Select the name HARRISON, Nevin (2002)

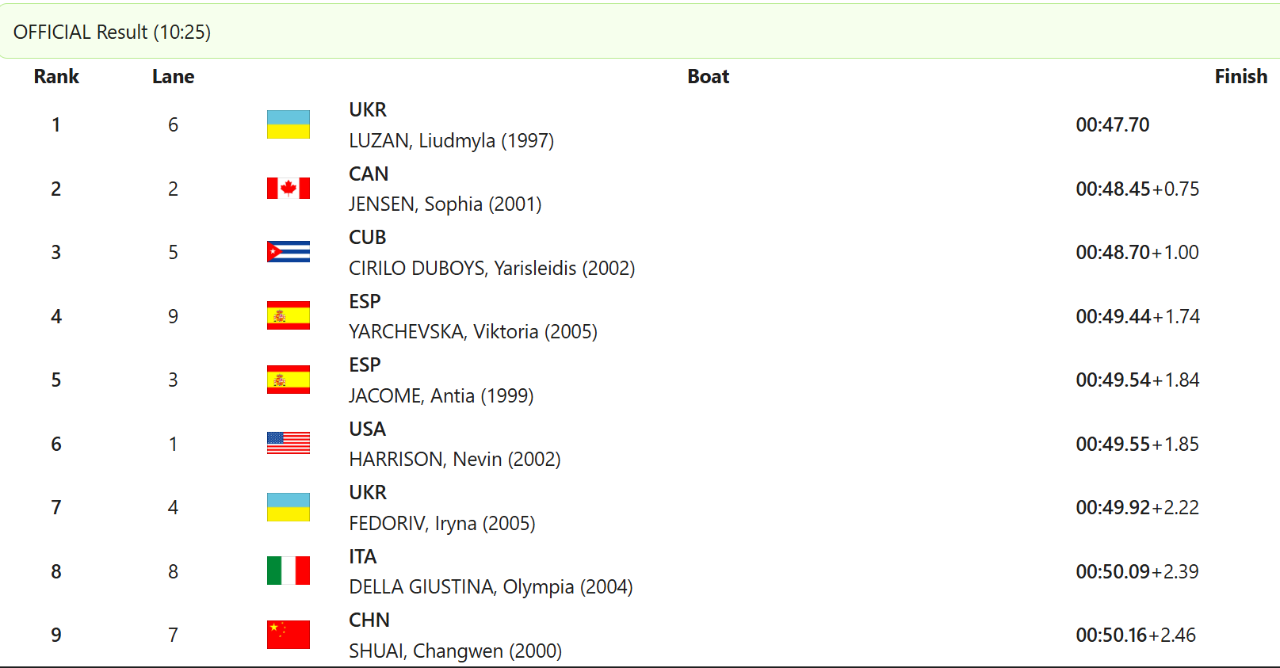click(455, 460)
